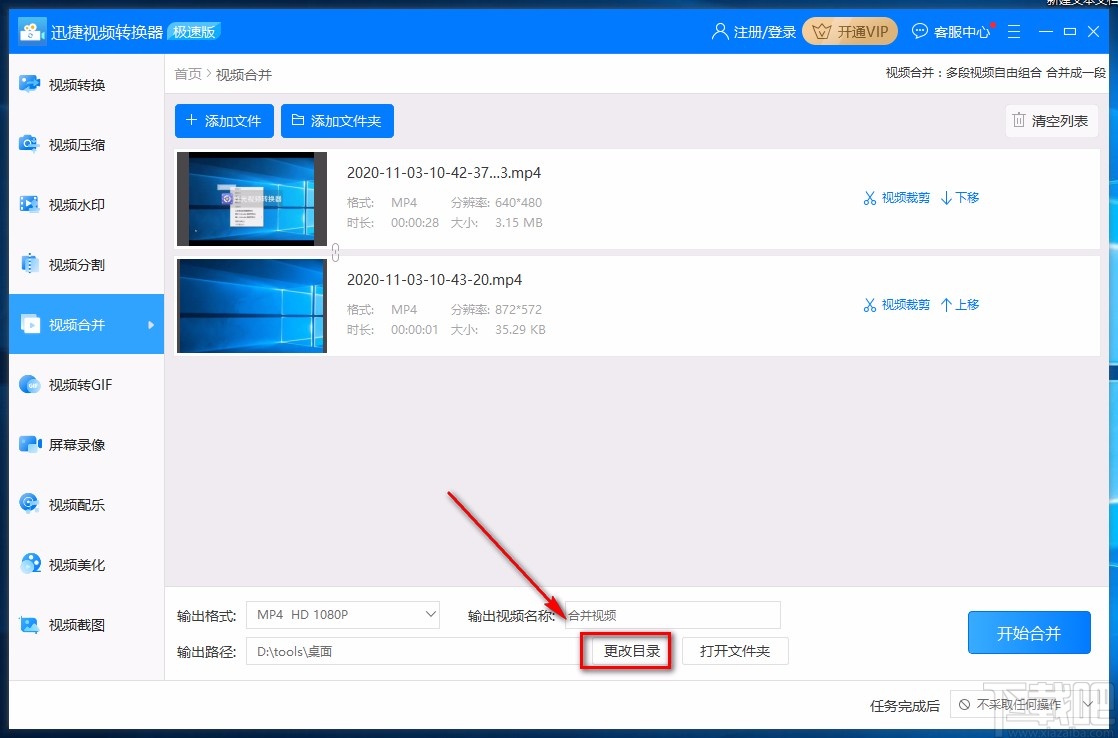
Task: Move the first video down with 下移
Action: coord(960,198)
